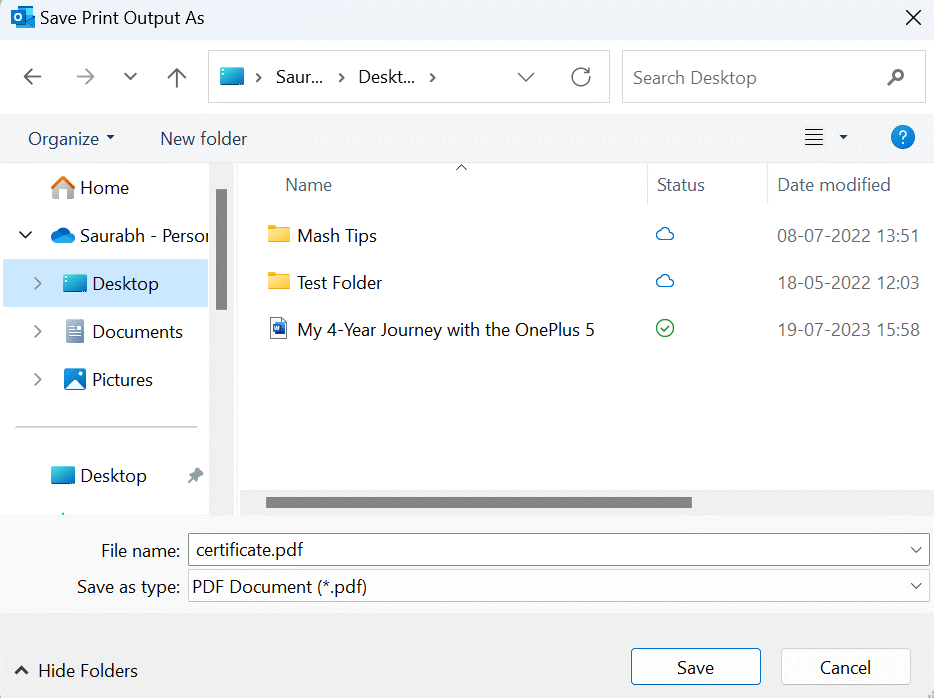This screenshot has height=698, width=934.
Task: Go back using the back arrow
Action: coord(32,77)
